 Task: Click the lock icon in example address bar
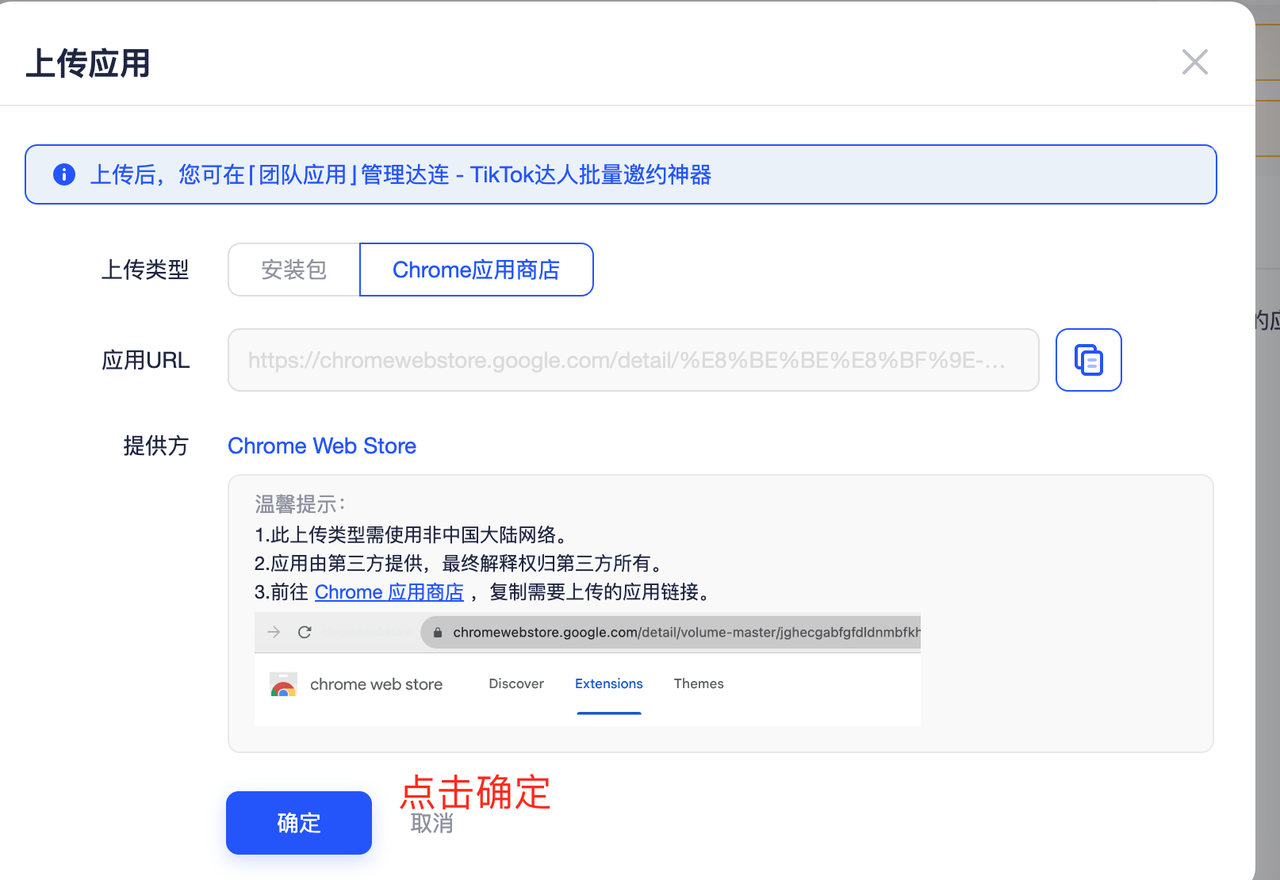coord(438,632)
